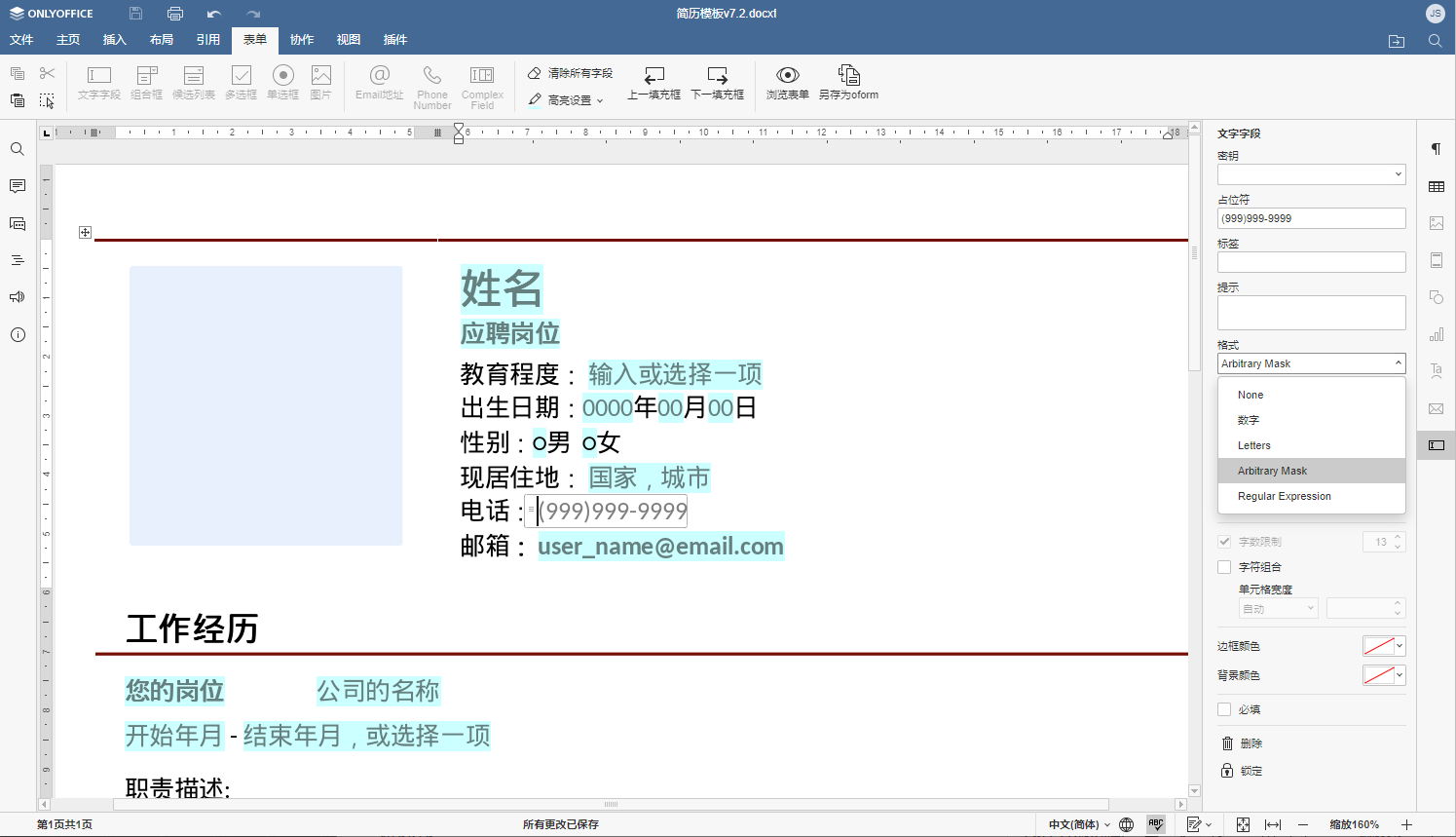Open the Headings navigation panel

point(18,260)
